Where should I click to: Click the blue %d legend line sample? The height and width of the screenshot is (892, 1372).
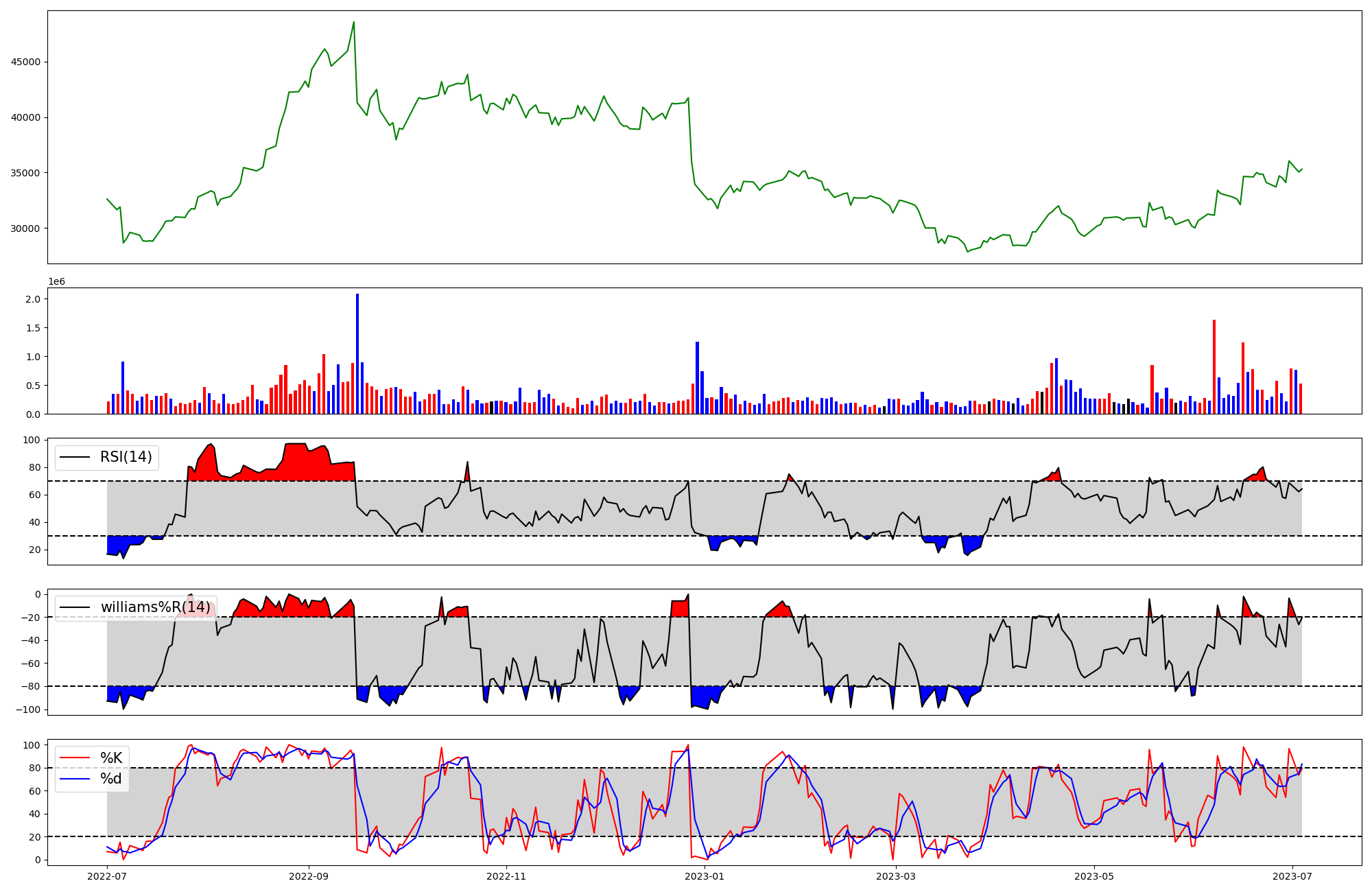(75, 779)
